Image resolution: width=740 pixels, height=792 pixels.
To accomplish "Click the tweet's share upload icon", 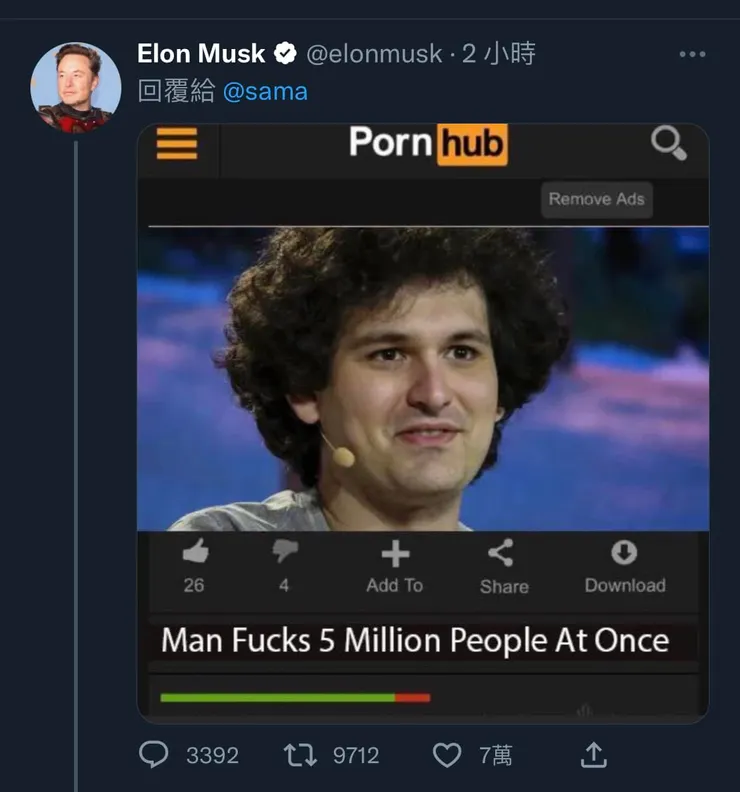I will [594, 754].
